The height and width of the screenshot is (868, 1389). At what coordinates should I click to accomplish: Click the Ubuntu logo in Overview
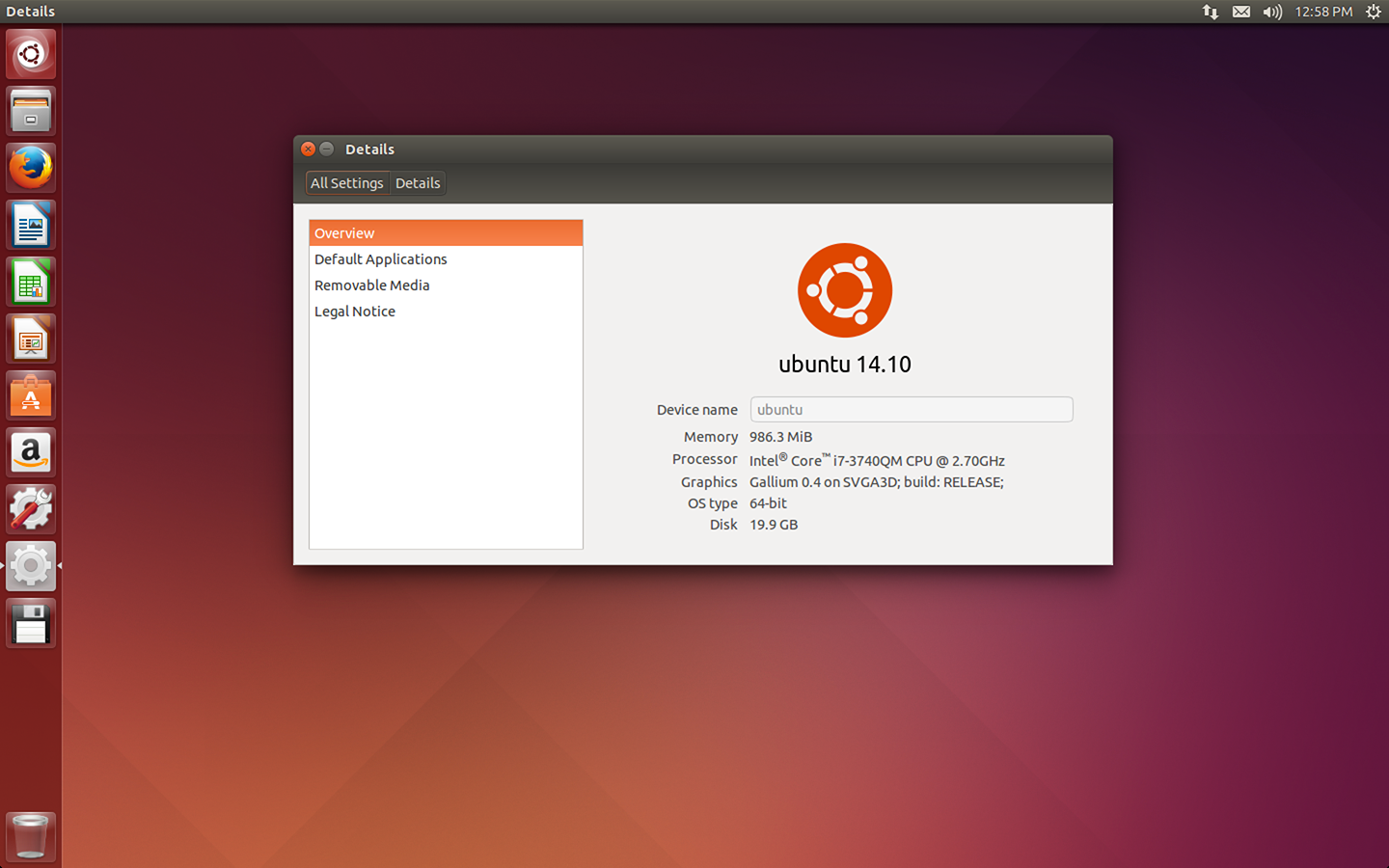point(845,290)
